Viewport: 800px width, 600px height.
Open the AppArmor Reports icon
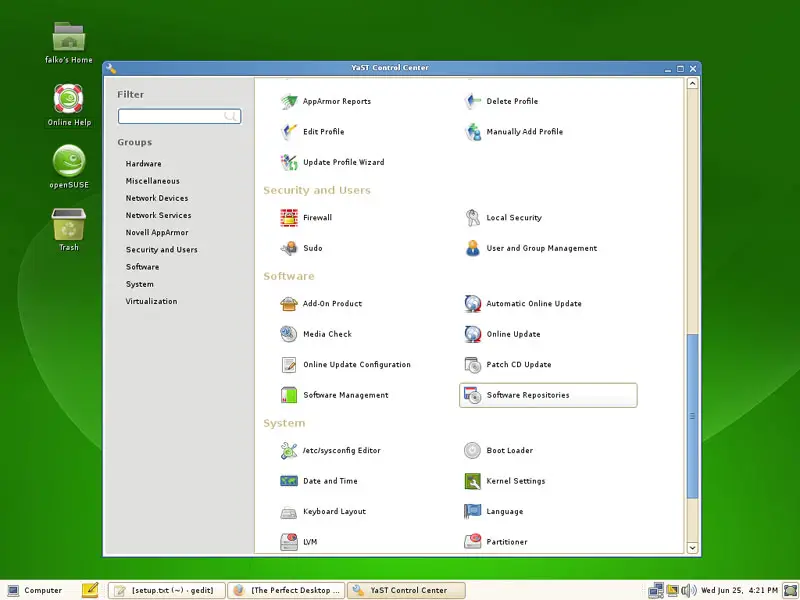(289, 101)
